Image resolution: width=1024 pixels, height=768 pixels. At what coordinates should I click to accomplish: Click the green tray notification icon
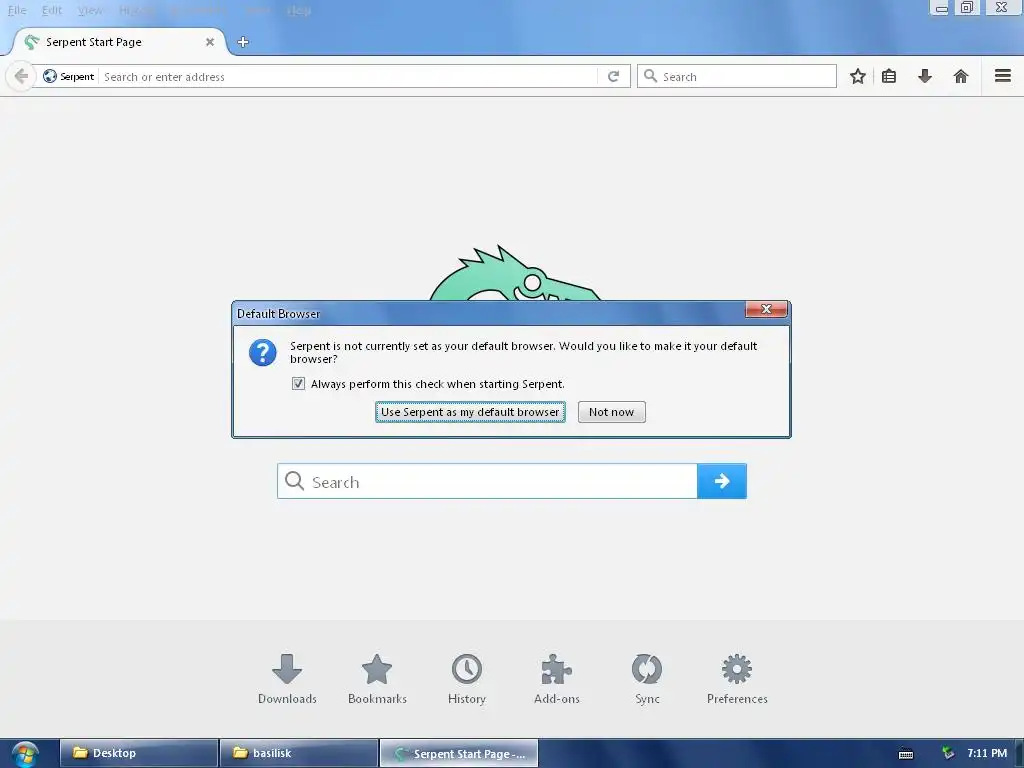948,753
